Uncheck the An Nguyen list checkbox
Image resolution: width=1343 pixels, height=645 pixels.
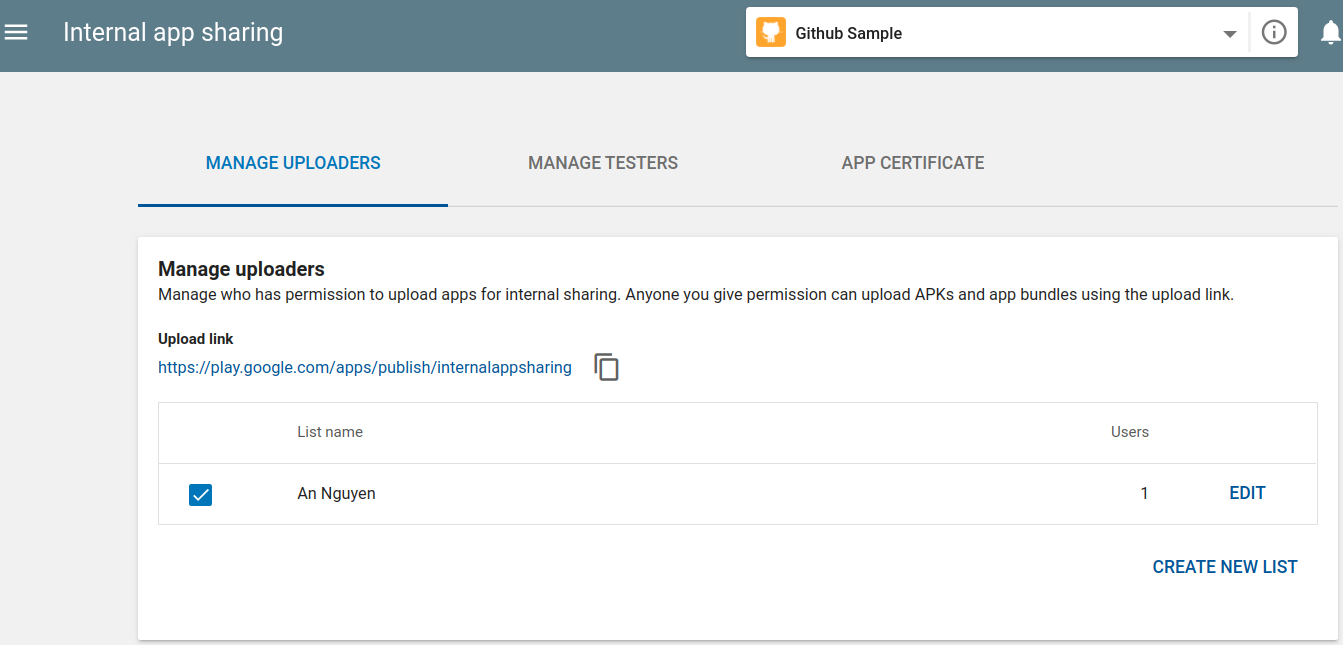point(200,494)
